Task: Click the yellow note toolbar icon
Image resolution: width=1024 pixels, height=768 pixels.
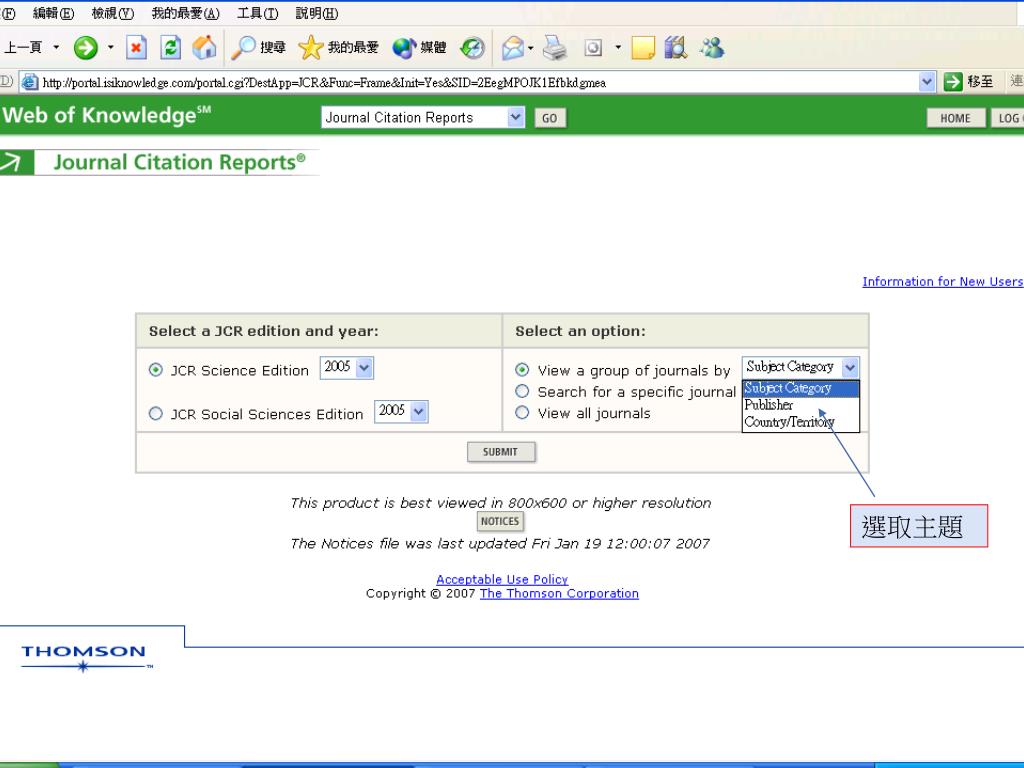Action: (x=643, y=48)
